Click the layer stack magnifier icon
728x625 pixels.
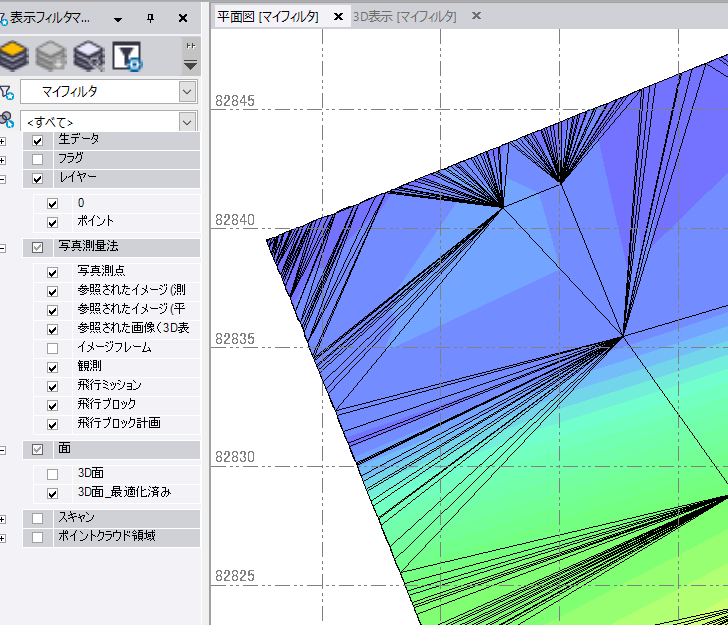88,55
